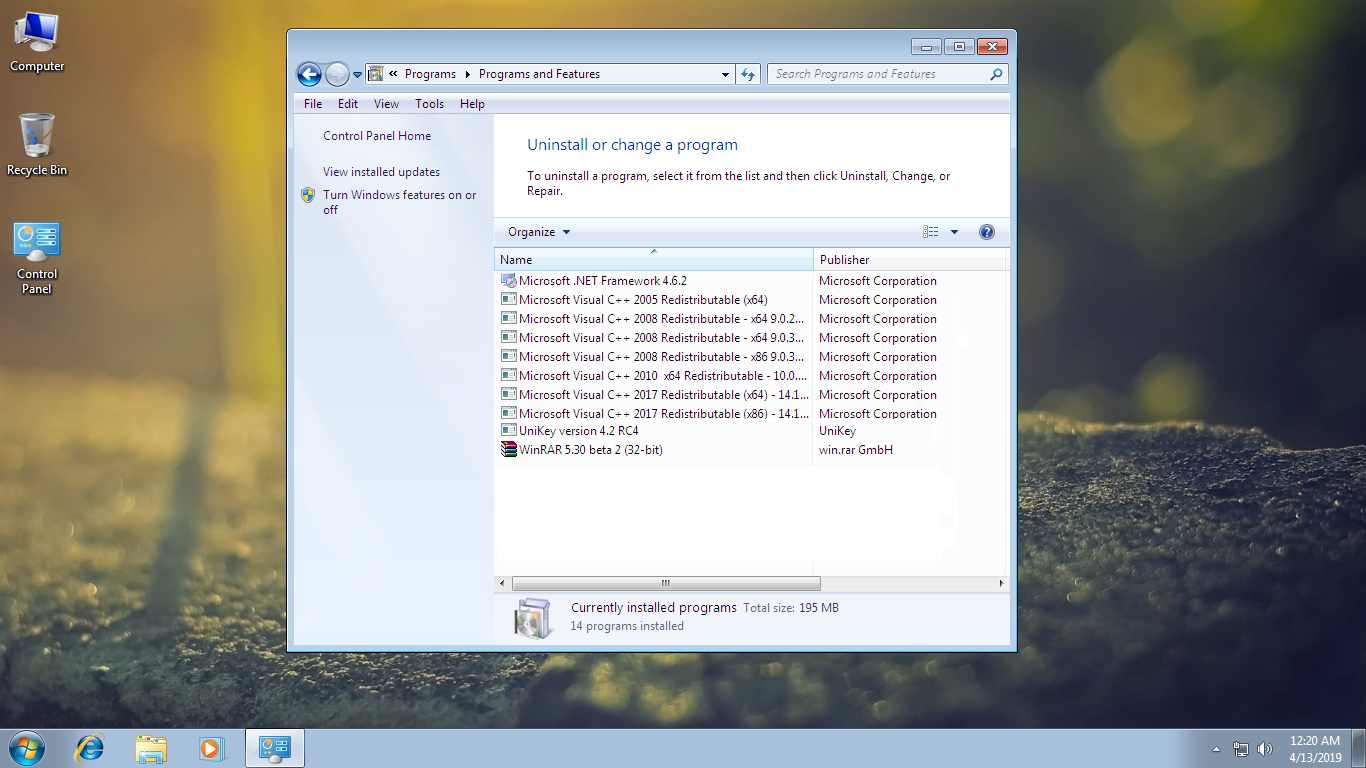Click the Back navigation arrow button

(309, 74)
